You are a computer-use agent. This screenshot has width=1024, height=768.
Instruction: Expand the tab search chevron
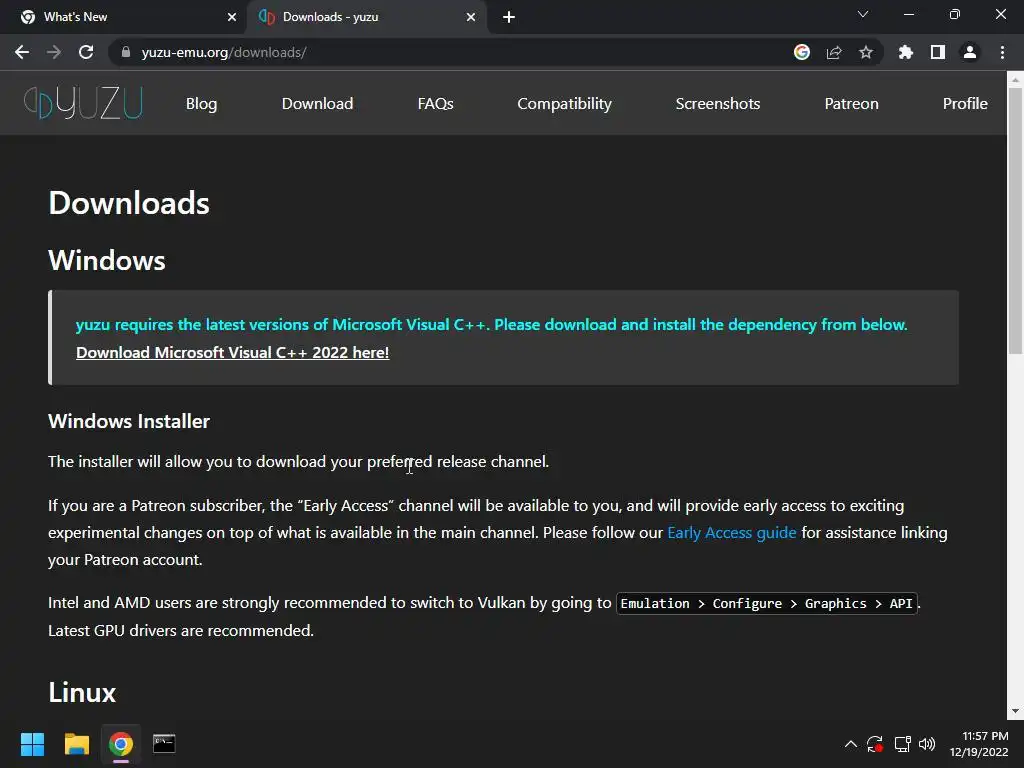[x=863, y=14]
